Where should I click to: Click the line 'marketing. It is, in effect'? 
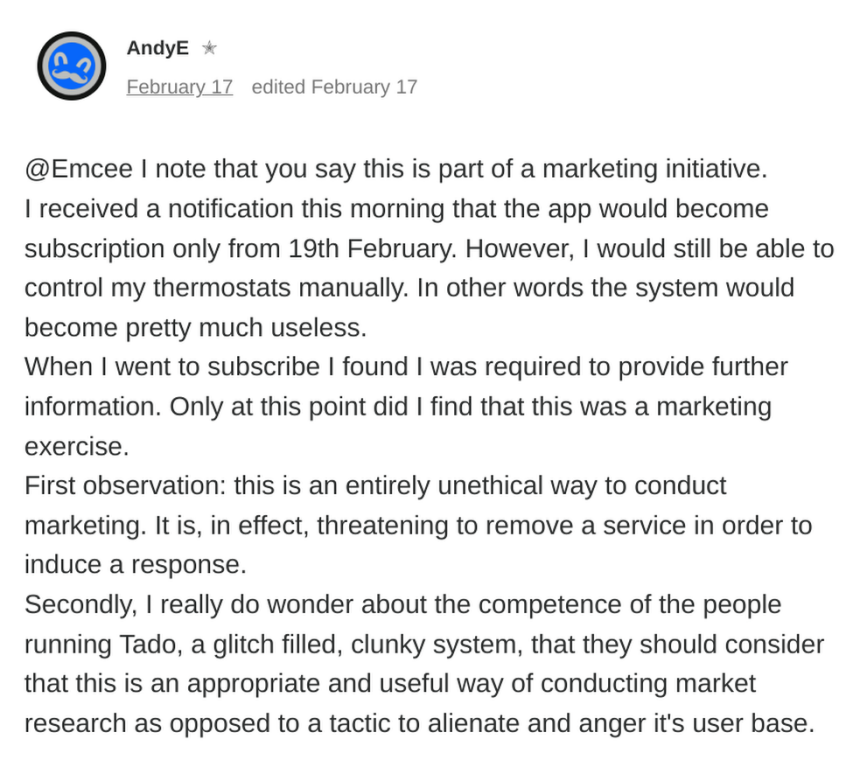click(x=418, y=526)
